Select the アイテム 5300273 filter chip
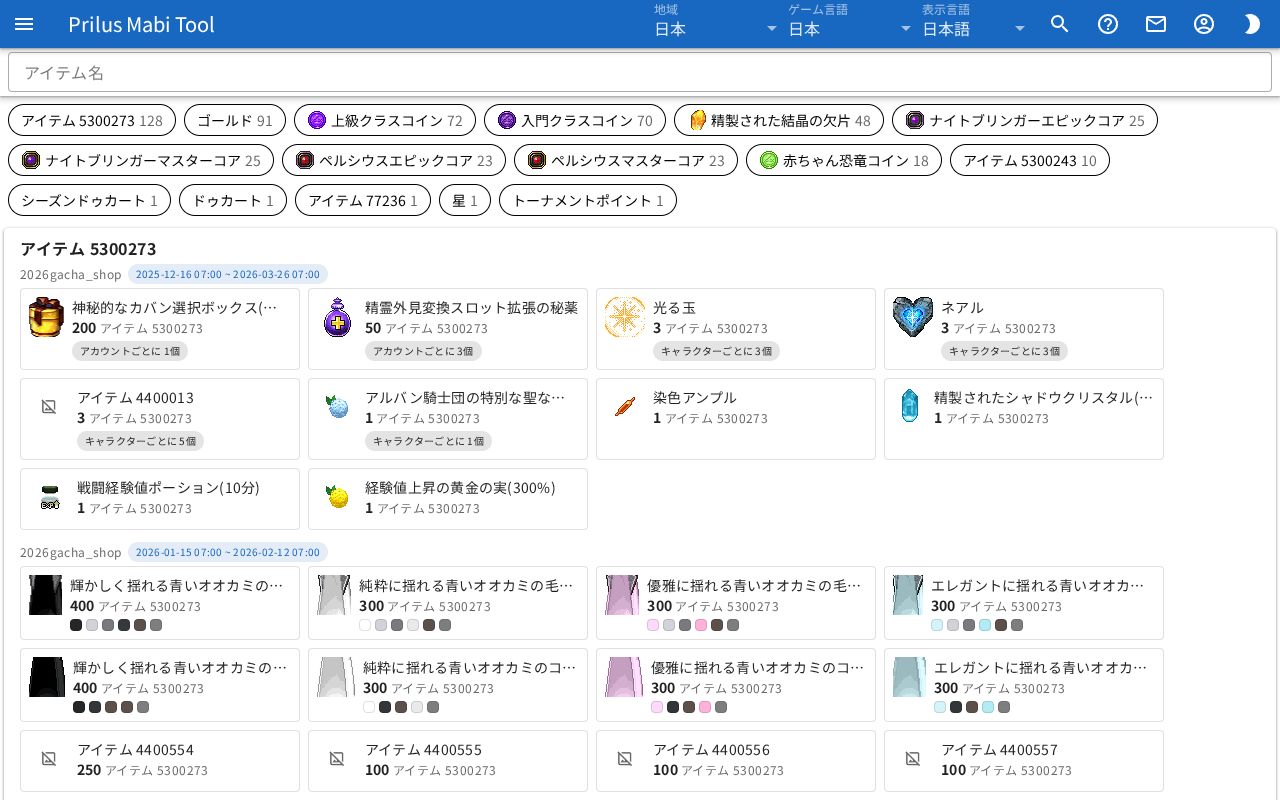 92,120
